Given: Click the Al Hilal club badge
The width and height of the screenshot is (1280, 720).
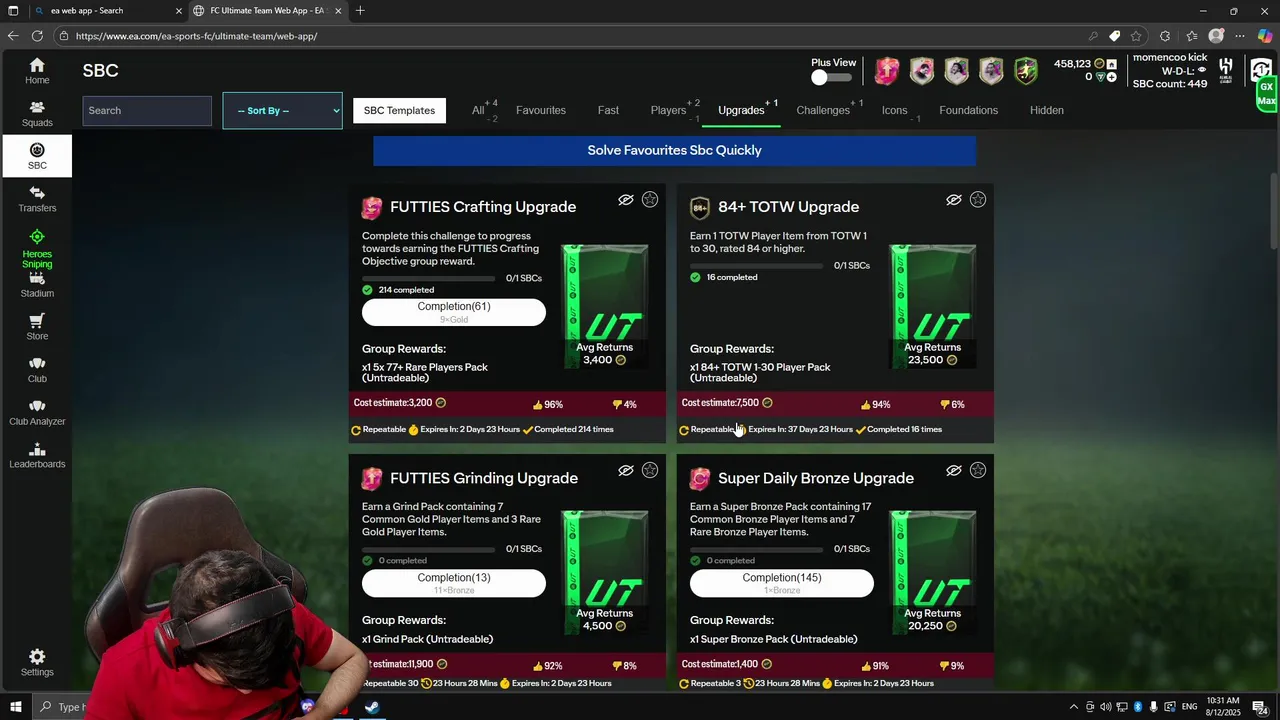Looking at the screenshot, I should point(1226,70).
